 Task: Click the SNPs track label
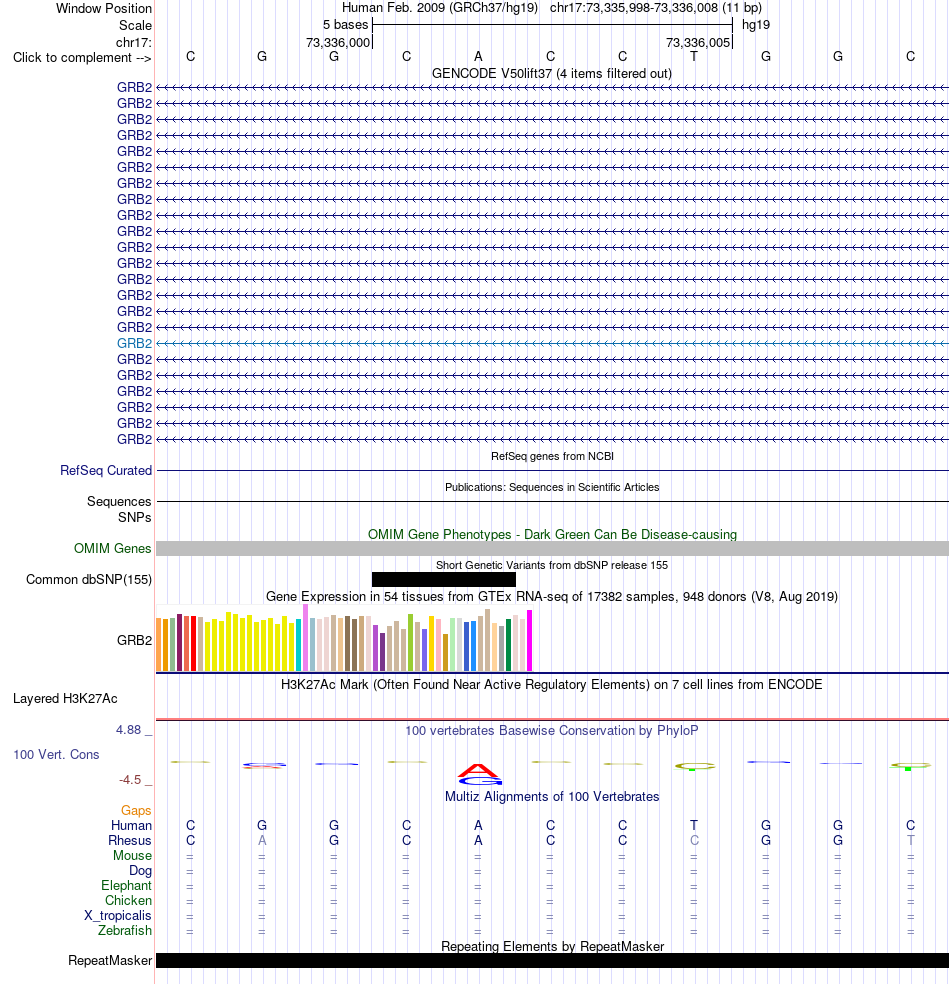[x=134, y=517]
